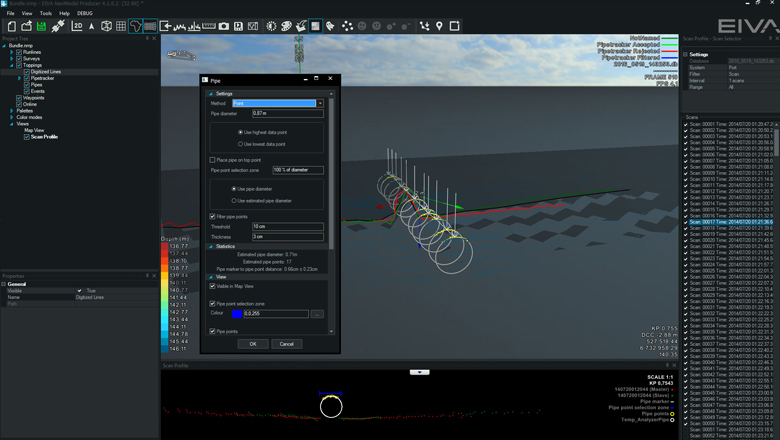Collapse the Toppings tree node

(12, 65)
